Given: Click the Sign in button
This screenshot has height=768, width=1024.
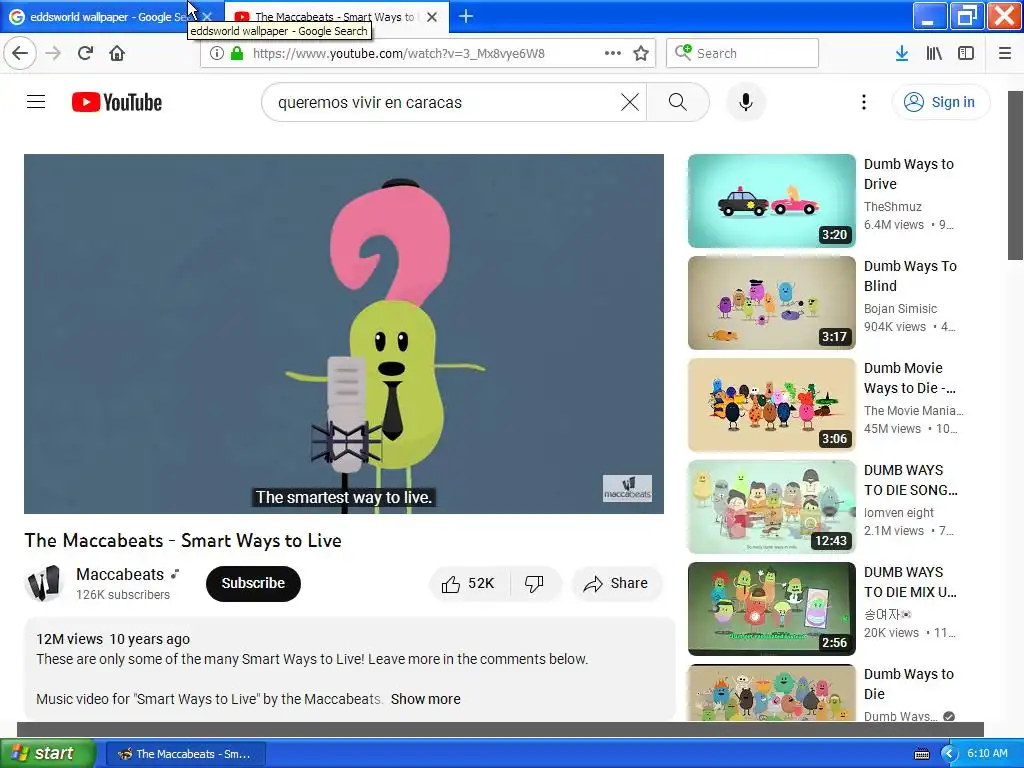Looking at the screenshot, I should click(x=940, y=102).
